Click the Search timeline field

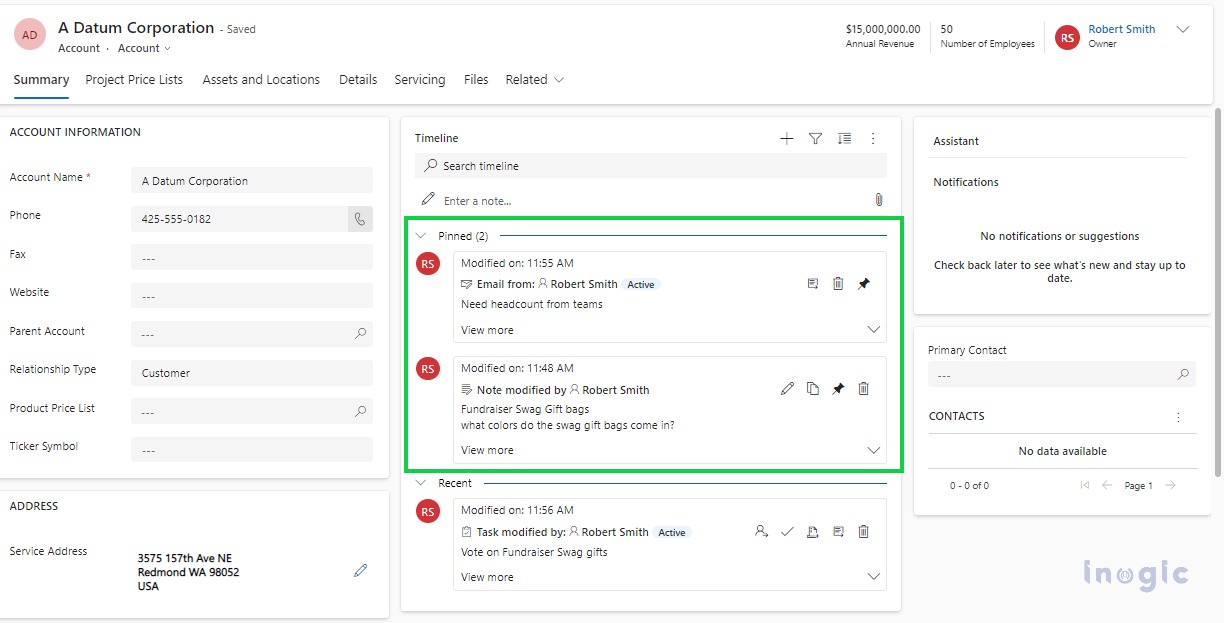(651, 166)
